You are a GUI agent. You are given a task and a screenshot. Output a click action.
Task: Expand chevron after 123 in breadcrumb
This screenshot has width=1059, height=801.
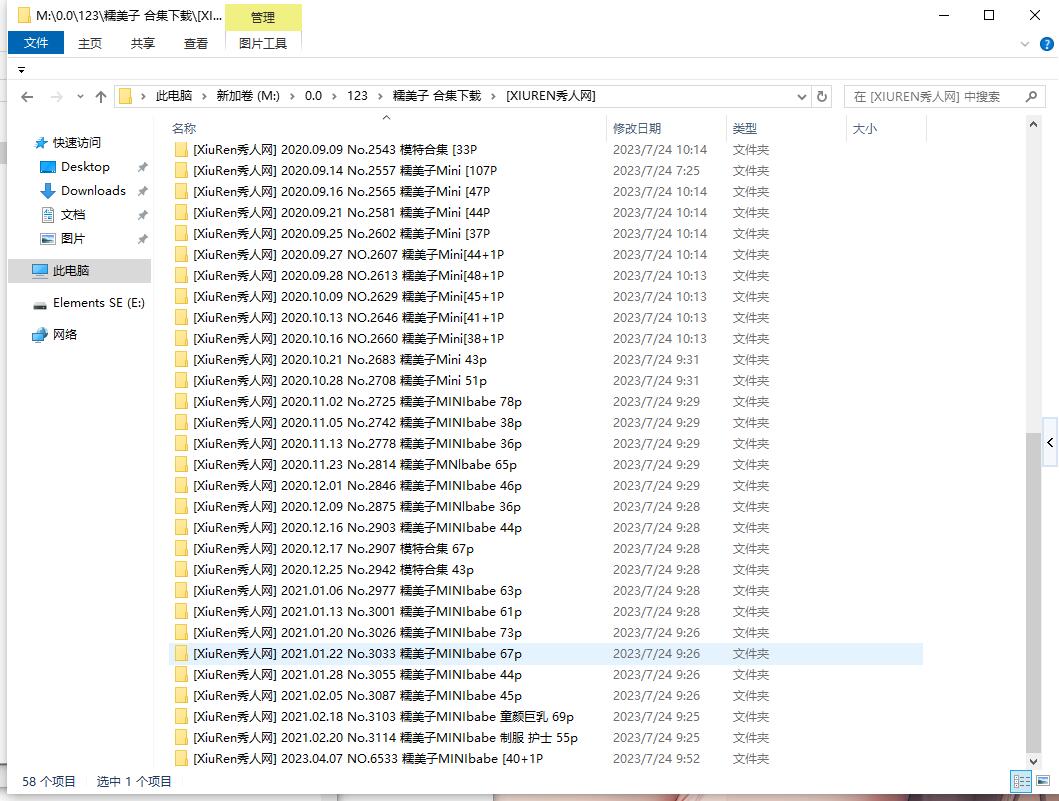tap(380, 97)
